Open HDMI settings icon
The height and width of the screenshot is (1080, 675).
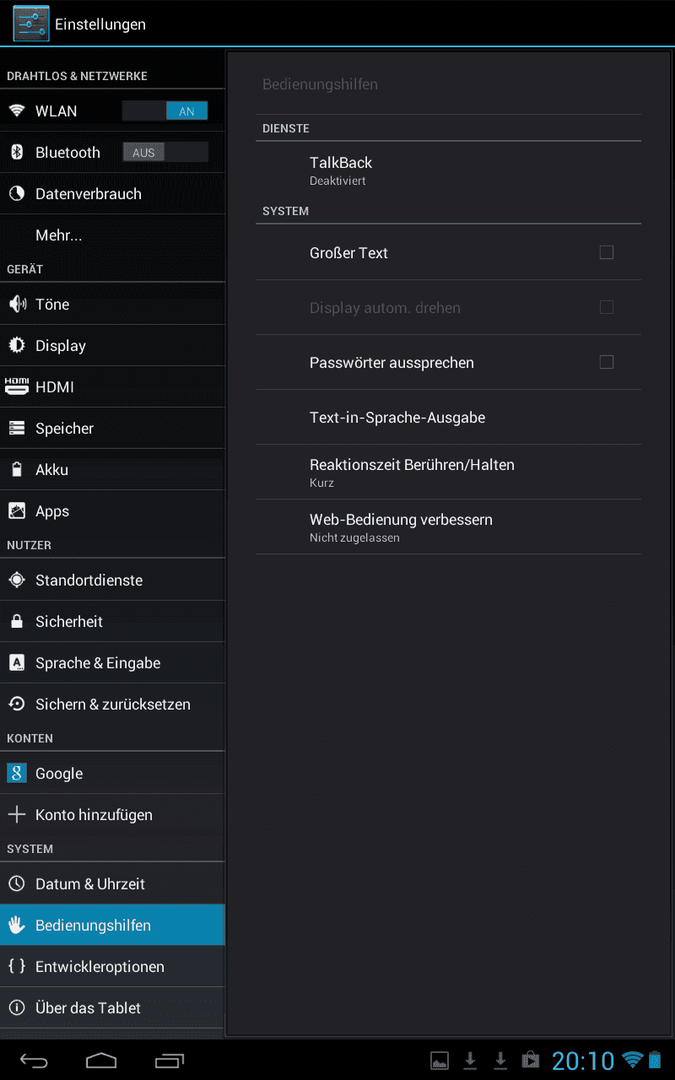tap(17, 387)
